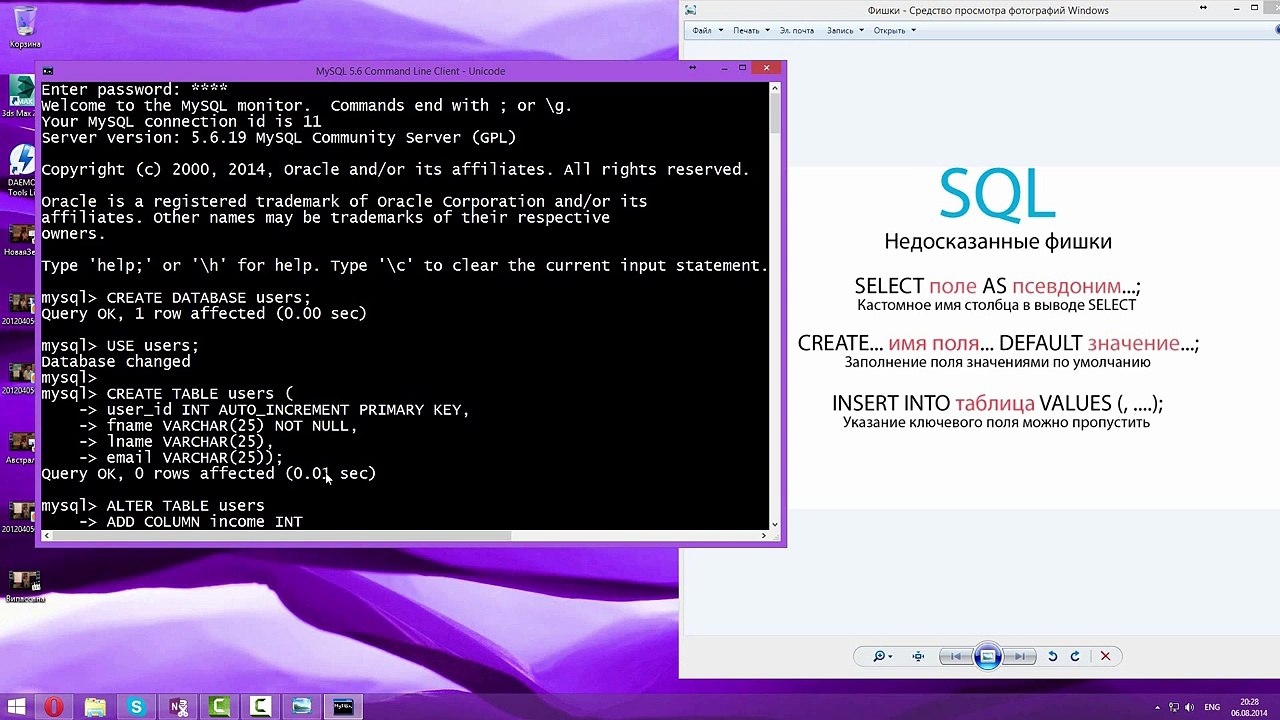Switch to Photo Viewer taskbar button
Screen dimensions: 1280x720
tap(302, 707)
